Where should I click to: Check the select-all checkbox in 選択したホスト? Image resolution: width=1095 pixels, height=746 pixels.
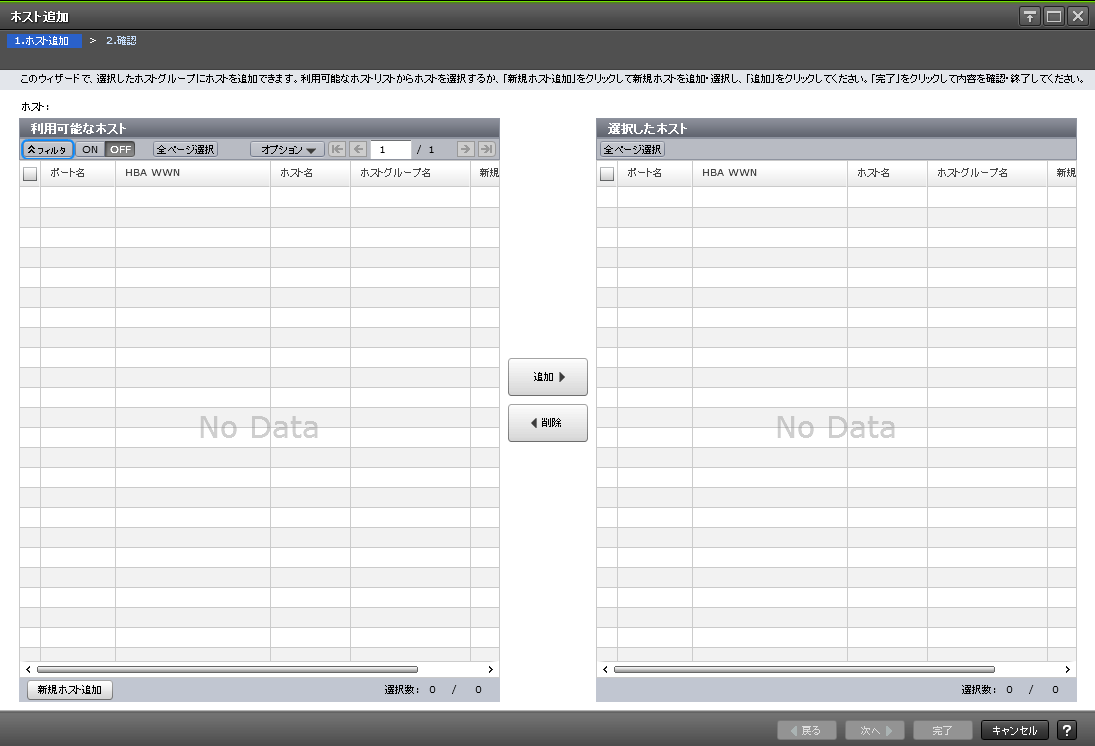click(606, 172)
